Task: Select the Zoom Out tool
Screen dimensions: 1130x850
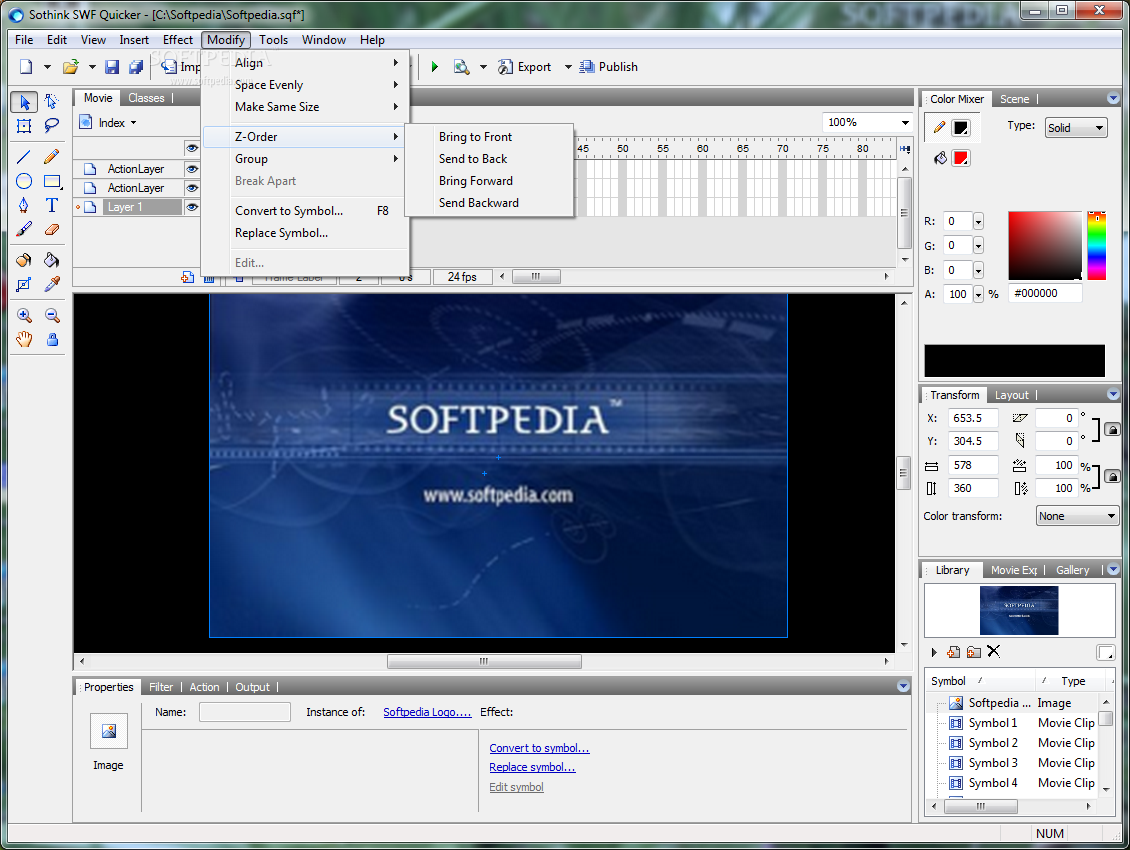Action: (x=51, y=315)
